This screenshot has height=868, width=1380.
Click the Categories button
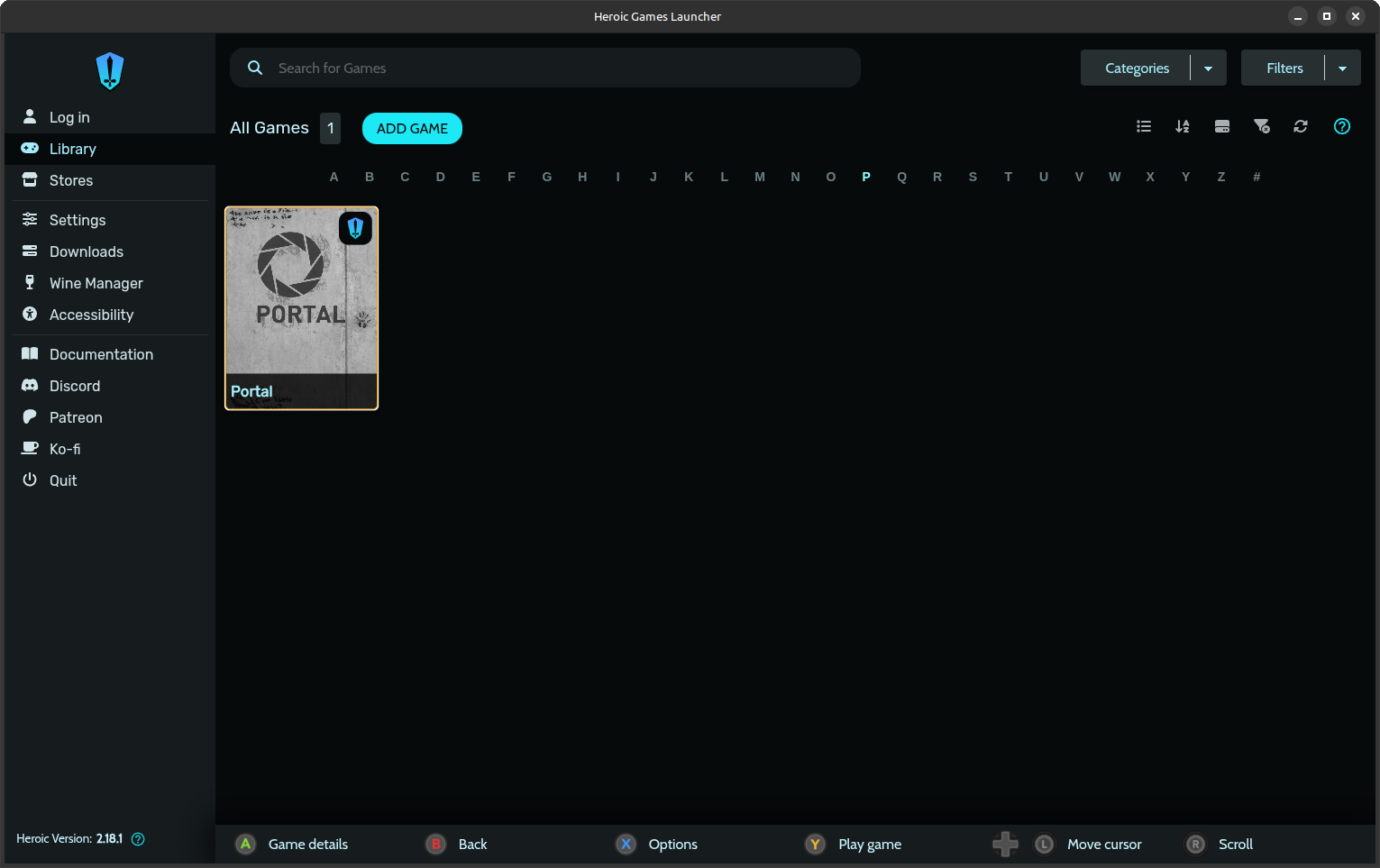click(1137, 68)
